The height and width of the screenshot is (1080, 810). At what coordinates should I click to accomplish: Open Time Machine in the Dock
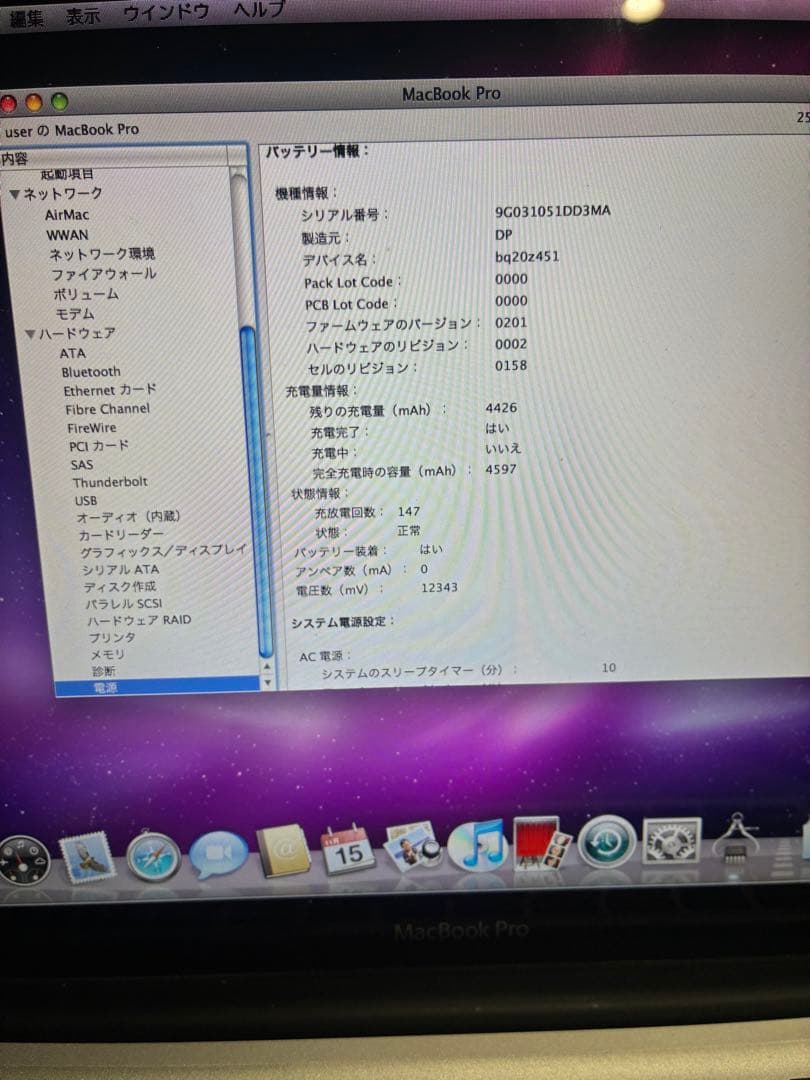[607, 842]
